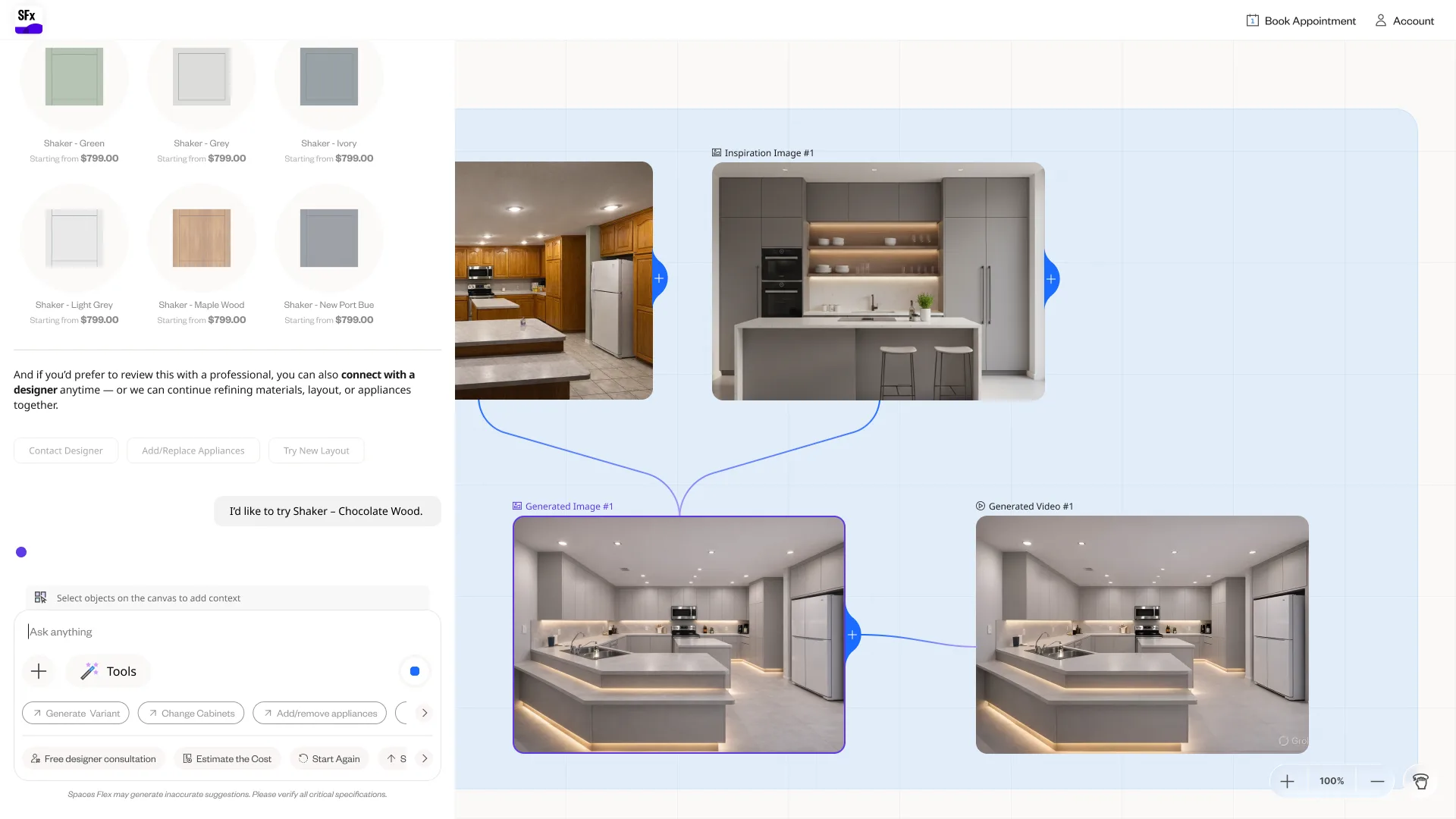The width and height of the screenshot is (1456, 819).
Task: Click plus connector on Generated Image #1
Action: [x=852, y=635]
